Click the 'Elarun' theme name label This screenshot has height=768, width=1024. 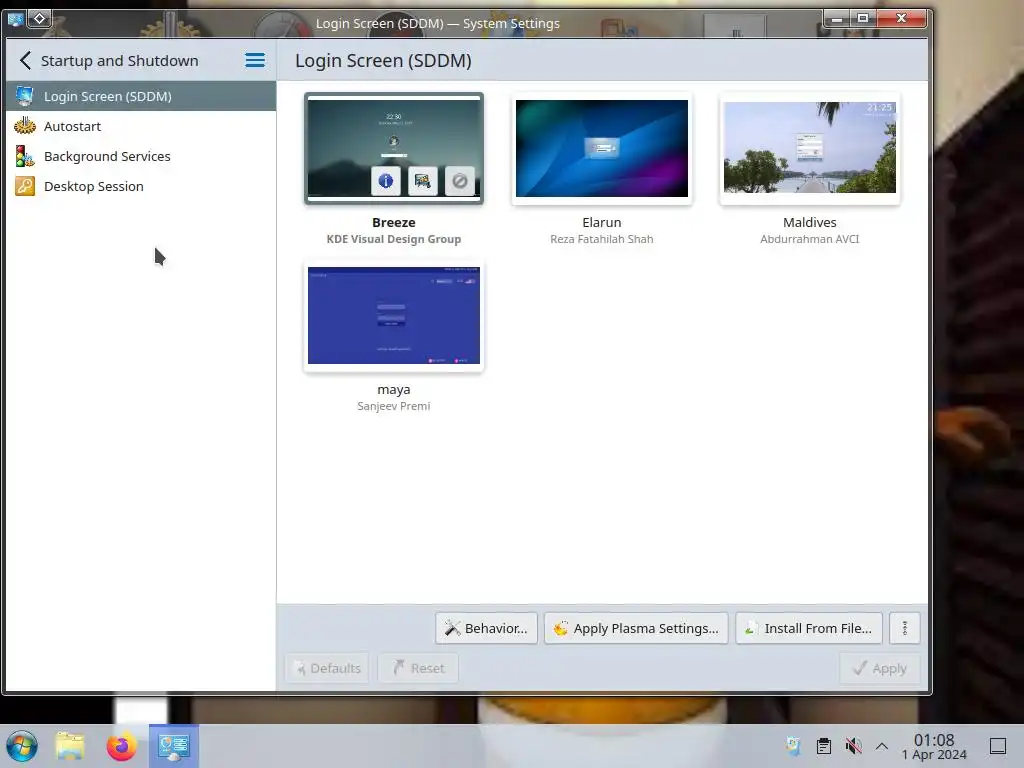tap(601, 223)
